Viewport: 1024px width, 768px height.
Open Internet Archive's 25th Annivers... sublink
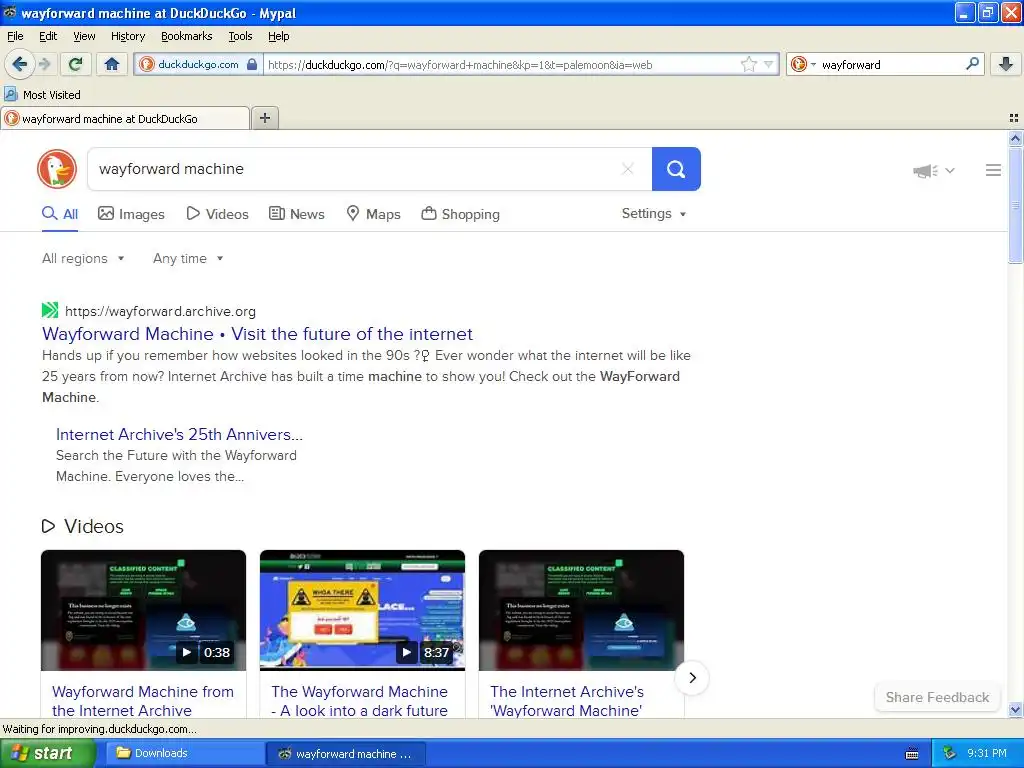[179, 434]
